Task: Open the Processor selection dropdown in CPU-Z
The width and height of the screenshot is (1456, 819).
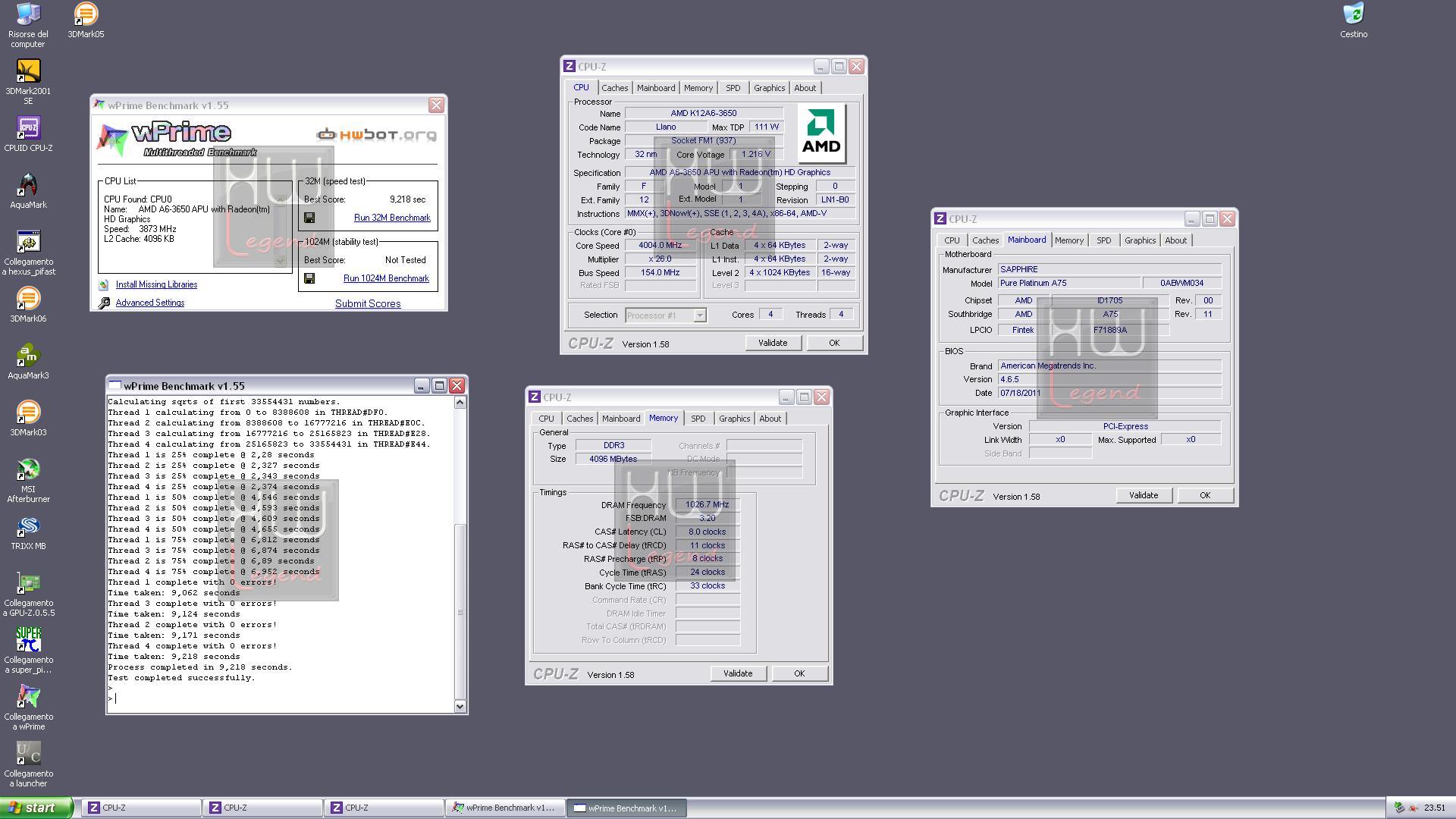Action: [700, 315]
